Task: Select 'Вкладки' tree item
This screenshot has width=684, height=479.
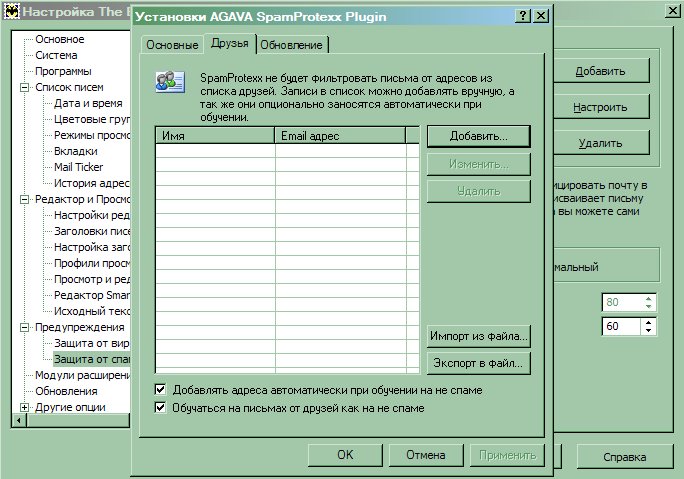Action: [76, 151]
